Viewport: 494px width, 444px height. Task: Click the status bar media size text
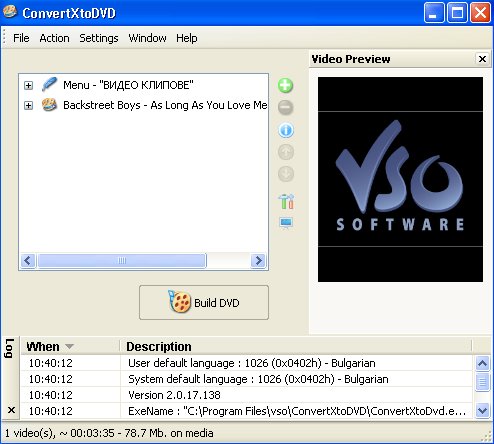pos(109,433)
